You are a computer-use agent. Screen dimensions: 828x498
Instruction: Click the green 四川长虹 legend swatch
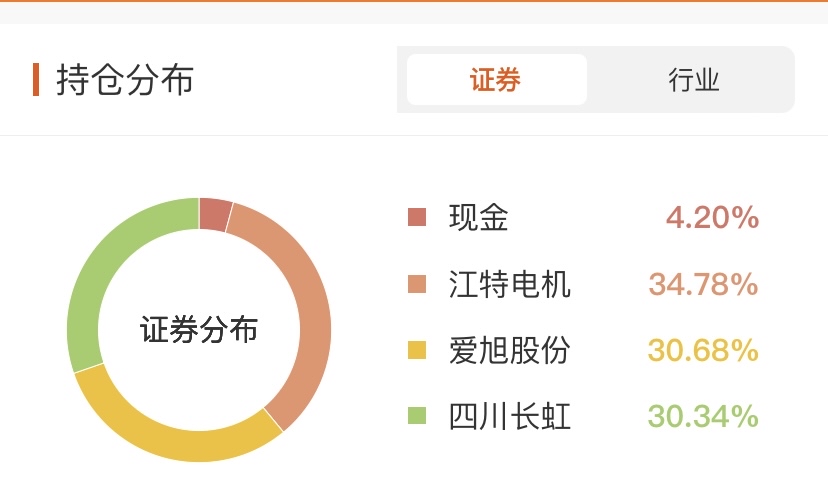pos(417,416)
